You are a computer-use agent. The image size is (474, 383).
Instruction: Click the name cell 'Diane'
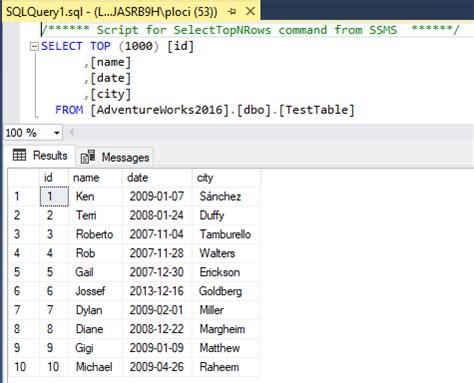pos(95,329)
